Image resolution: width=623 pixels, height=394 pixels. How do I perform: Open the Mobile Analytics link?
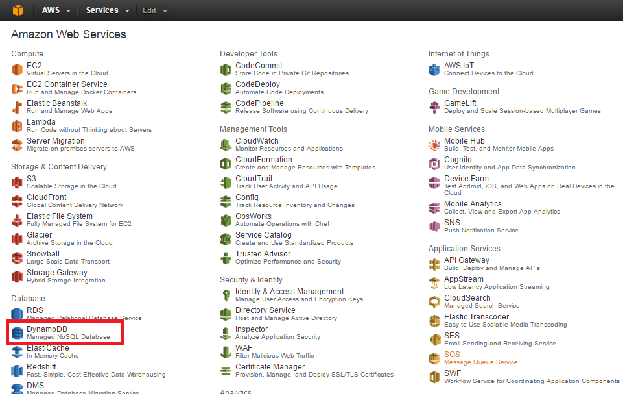[x=472, y=204]
